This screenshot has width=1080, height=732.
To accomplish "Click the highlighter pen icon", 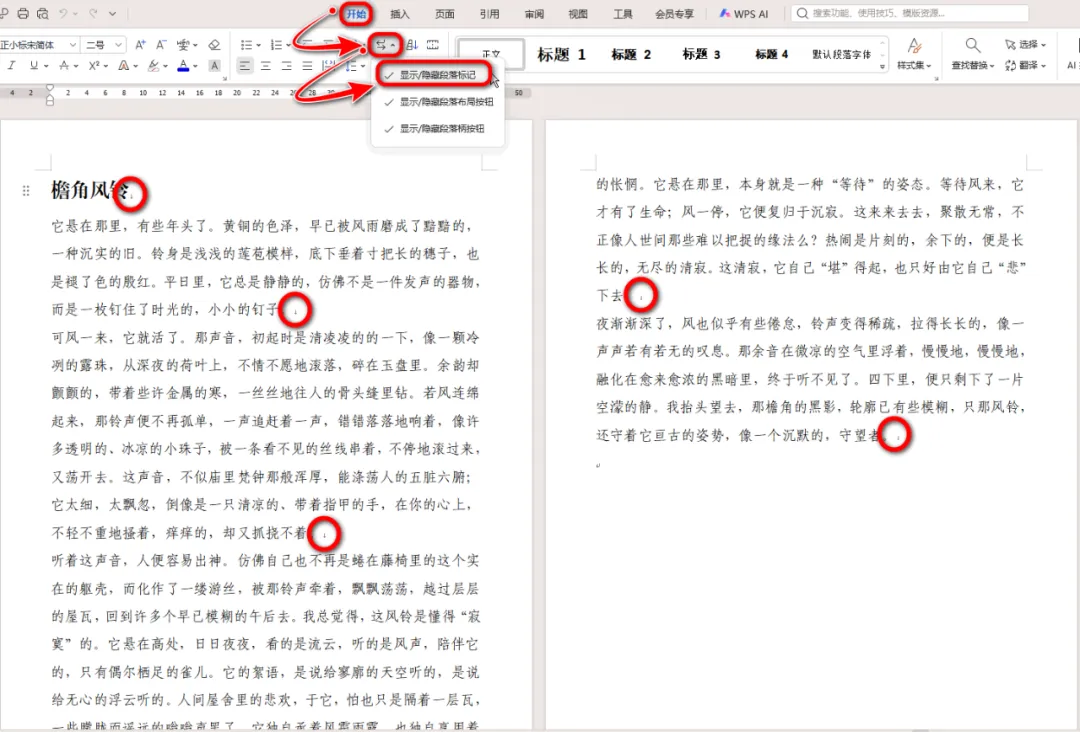I will click(154, 65).
